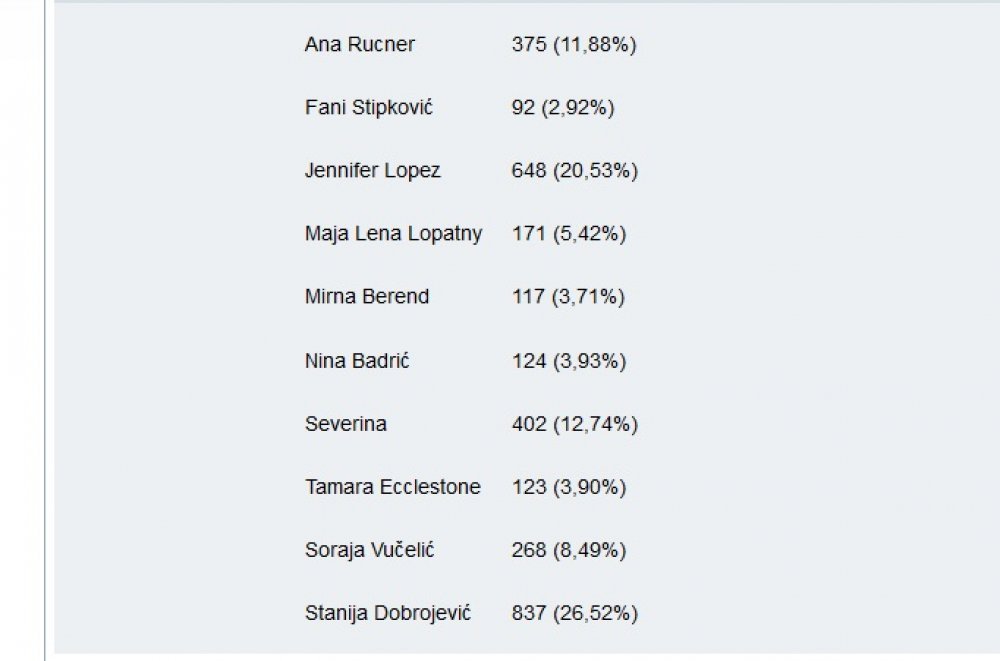This screenshot has width=1000, height=661.
Task: Select the Stanija Dobrojević entry
Action: 388,613
